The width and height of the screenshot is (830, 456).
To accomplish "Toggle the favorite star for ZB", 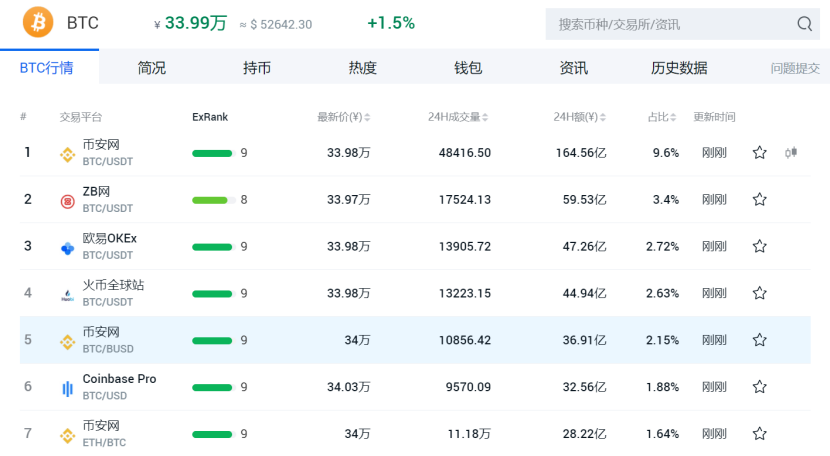I will pos(760,200).
